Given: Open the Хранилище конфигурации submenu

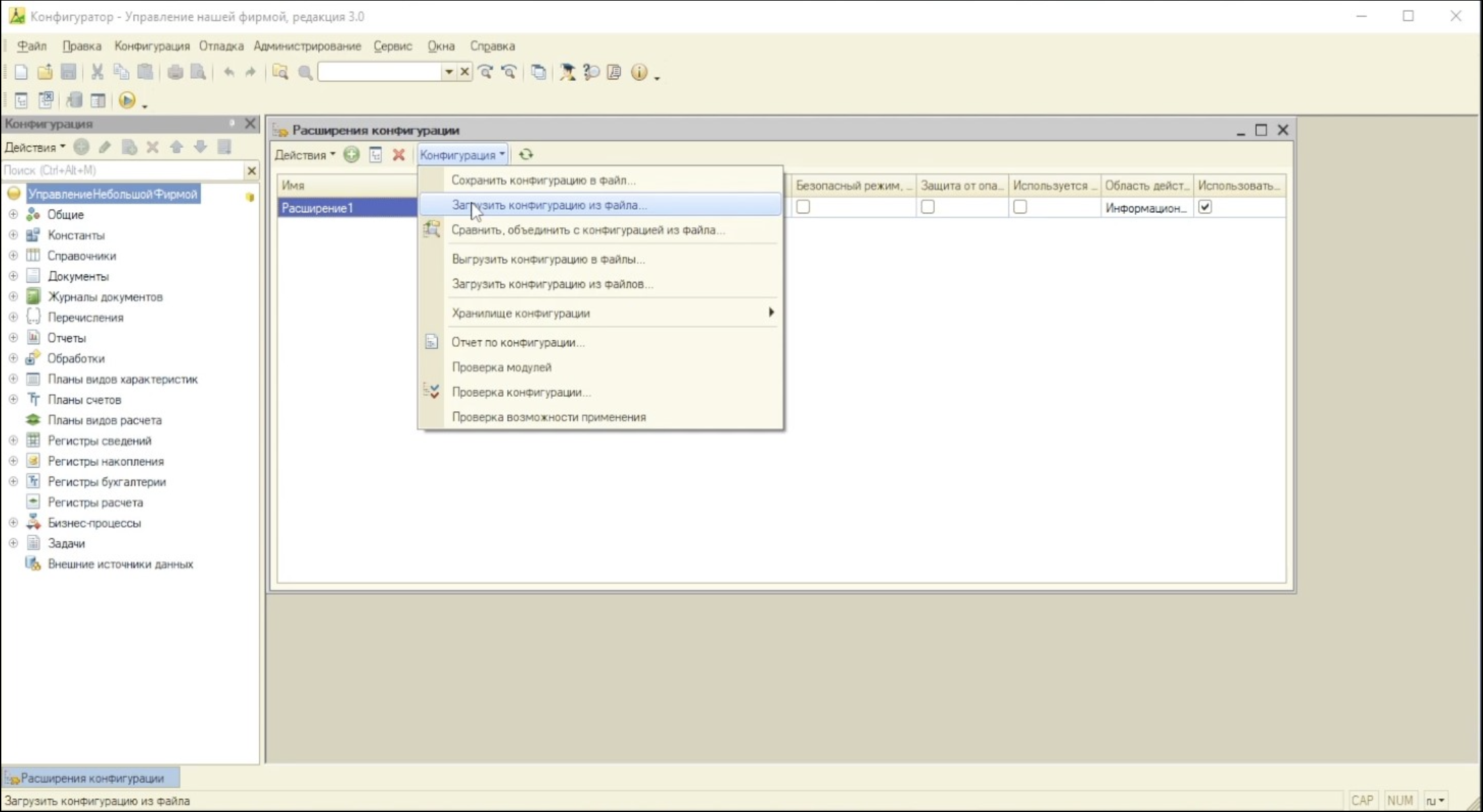Looking at the screenshot, I should 601,313.
